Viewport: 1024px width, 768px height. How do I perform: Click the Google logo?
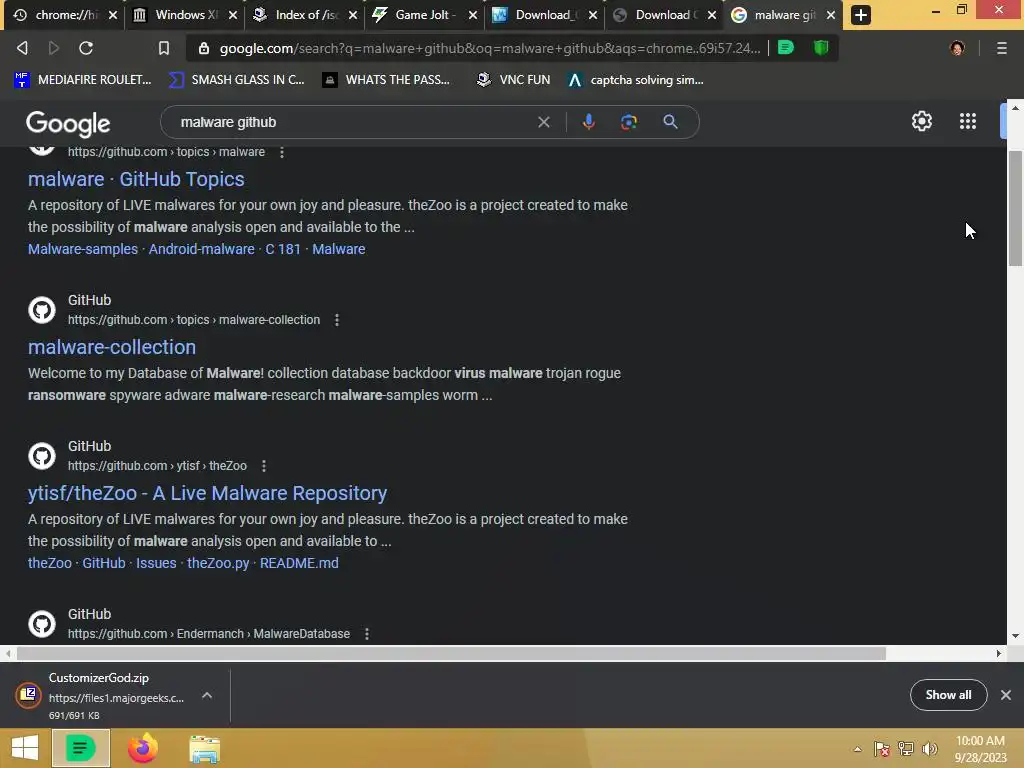(68, 123)
